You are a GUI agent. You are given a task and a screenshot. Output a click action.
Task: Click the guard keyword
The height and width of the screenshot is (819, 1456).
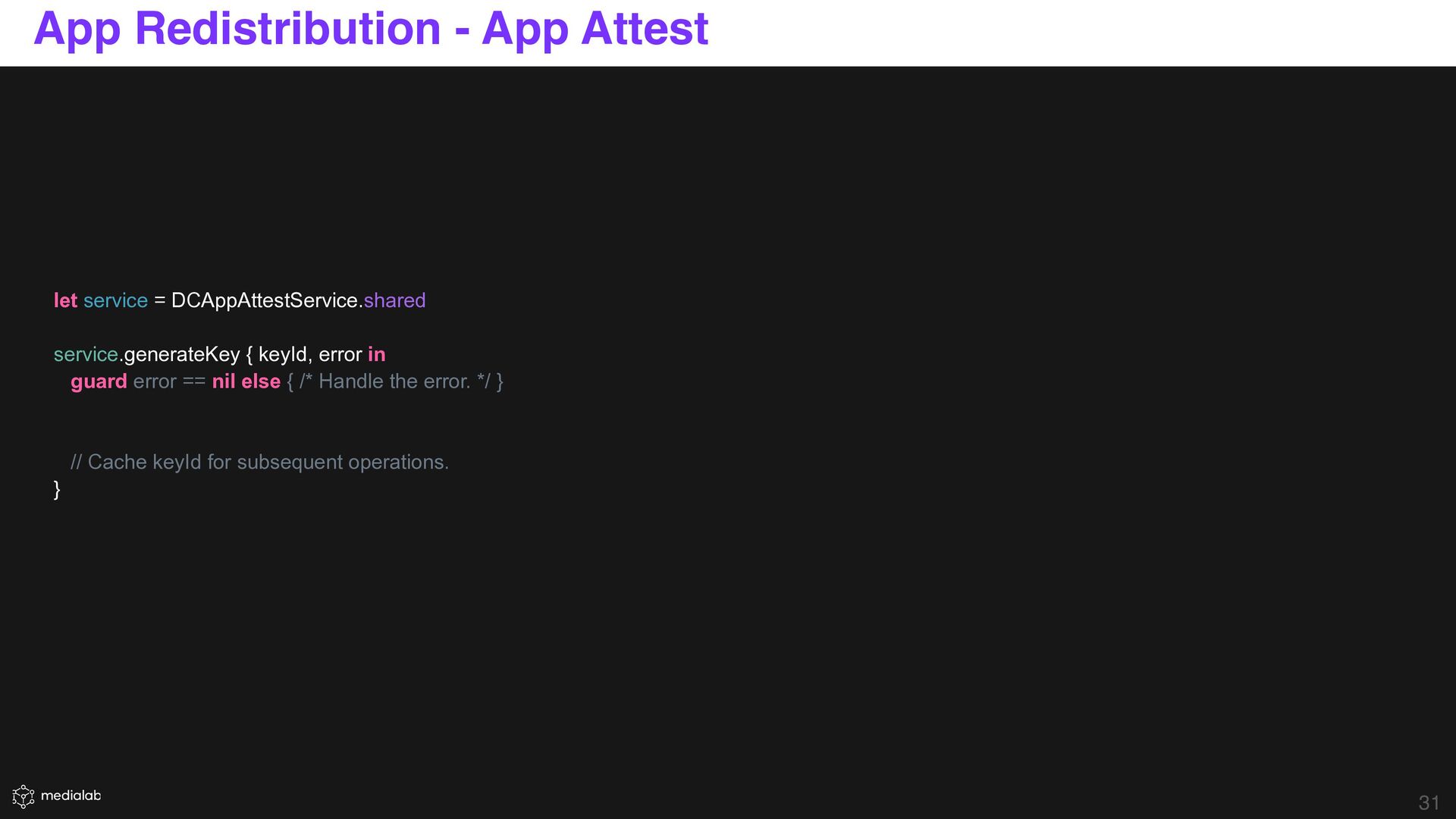99,381
